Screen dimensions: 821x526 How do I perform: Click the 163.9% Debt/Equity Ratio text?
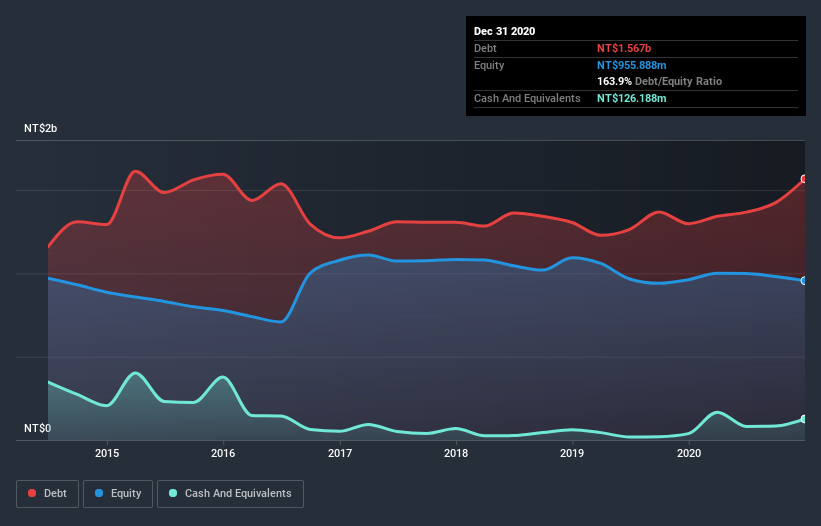point(659,82)
